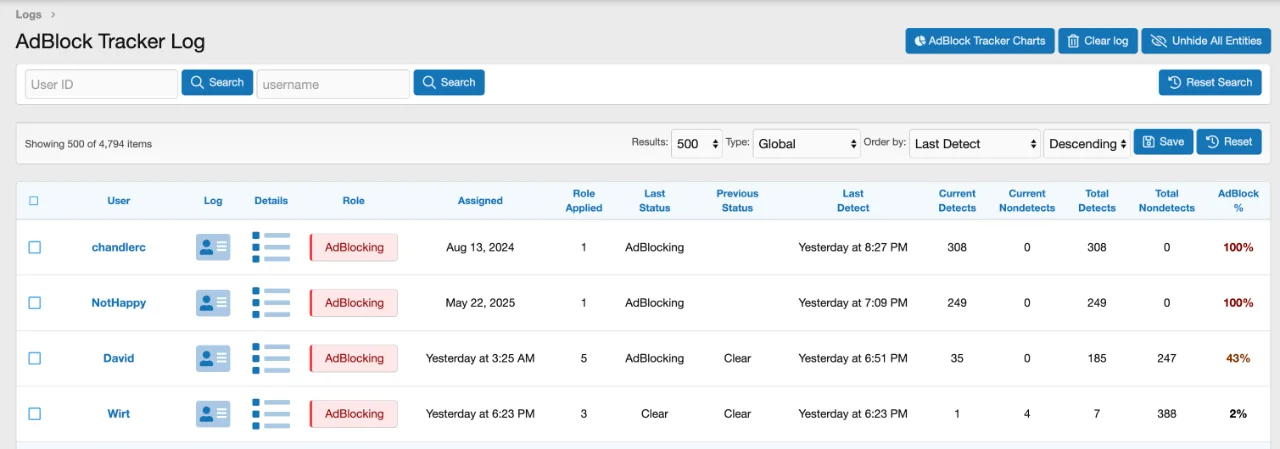Click 'Yesterday at 3:25 AM' assigned cell
Viewport: 1280px width, 449px height.
[x=480, y=358]
